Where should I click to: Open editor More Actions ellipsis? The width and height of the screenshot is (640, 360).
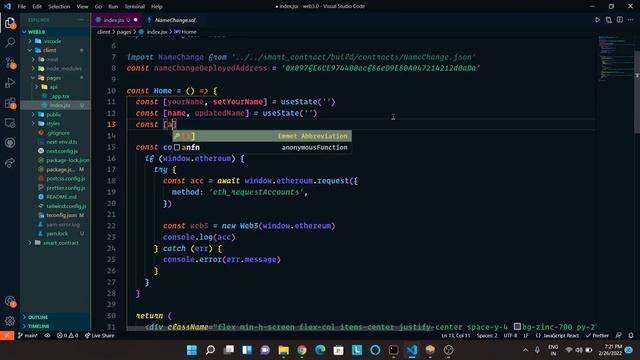click(x=631, y=20)
